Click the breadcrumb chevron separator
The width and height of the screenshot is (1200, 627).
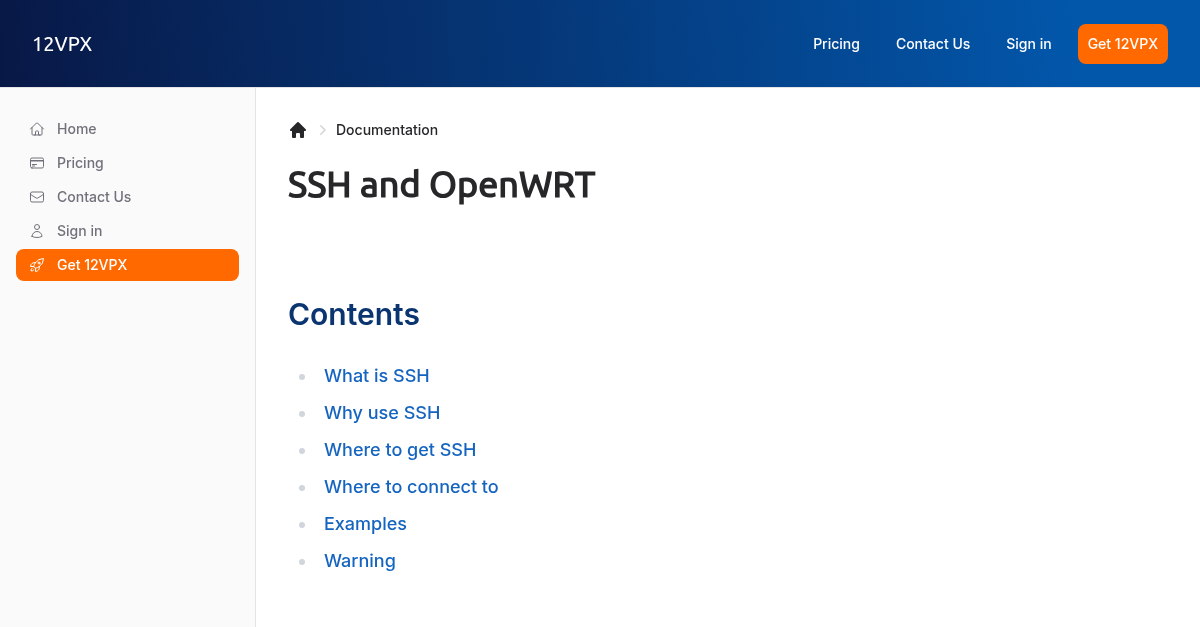[x=322, y=130]
